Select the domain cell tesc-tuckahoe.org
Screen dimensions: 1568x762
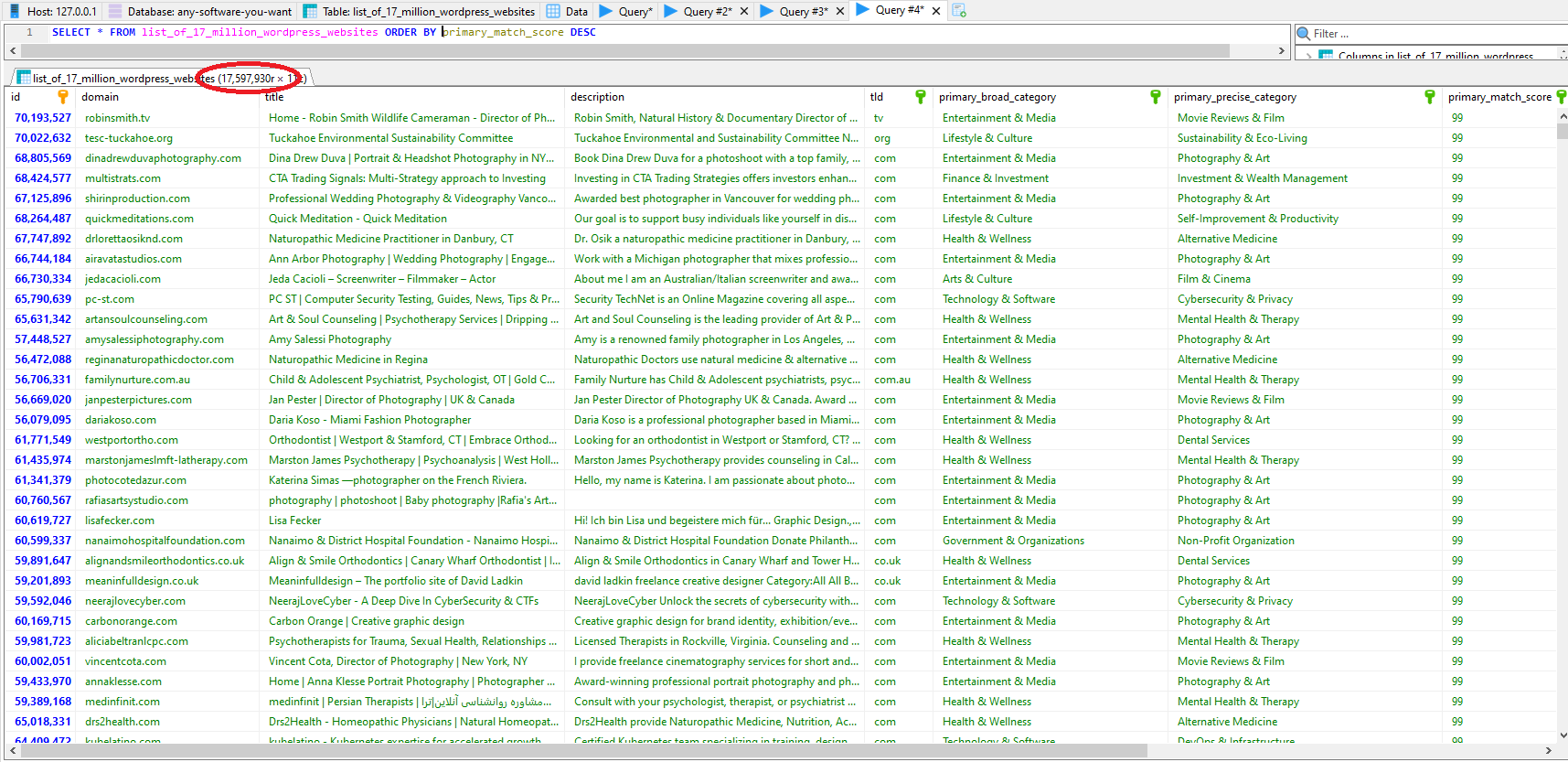pos(129,138)
